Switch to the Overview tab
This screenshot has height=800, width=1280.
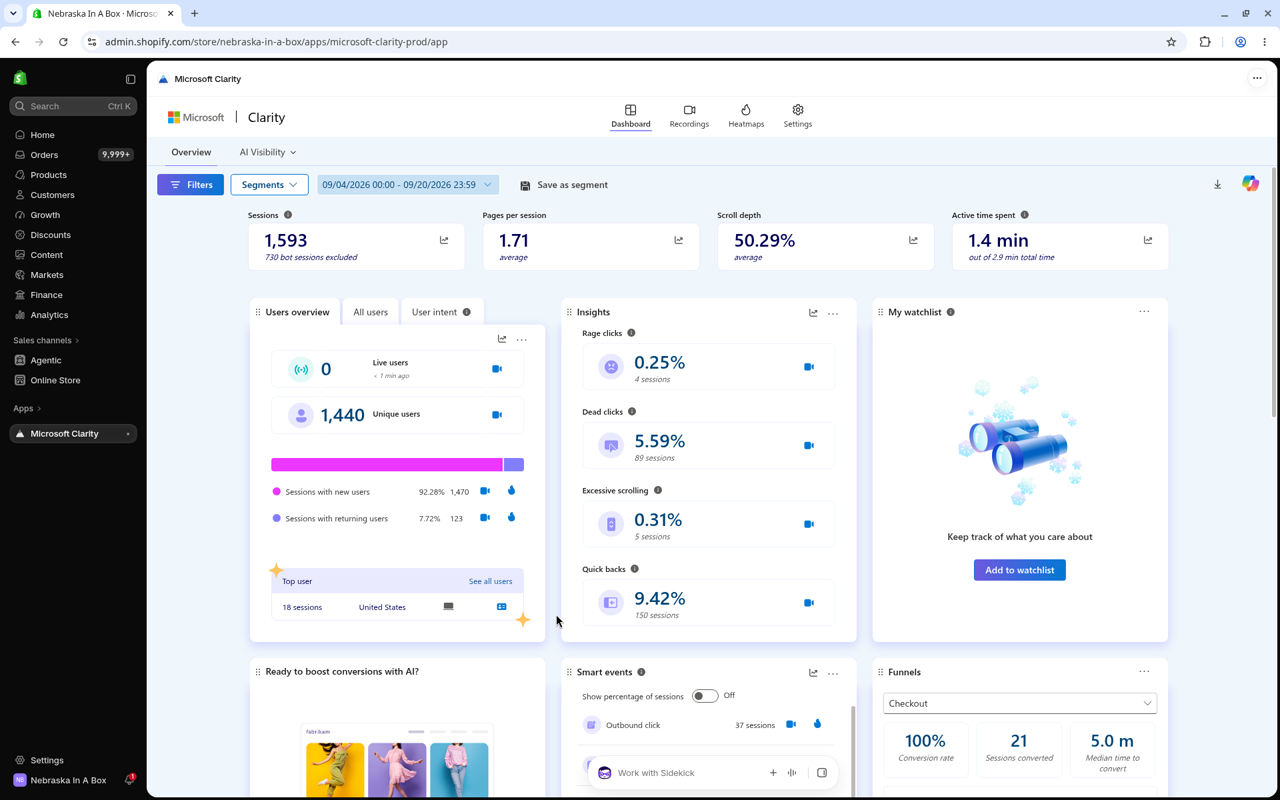click(191, 153)
